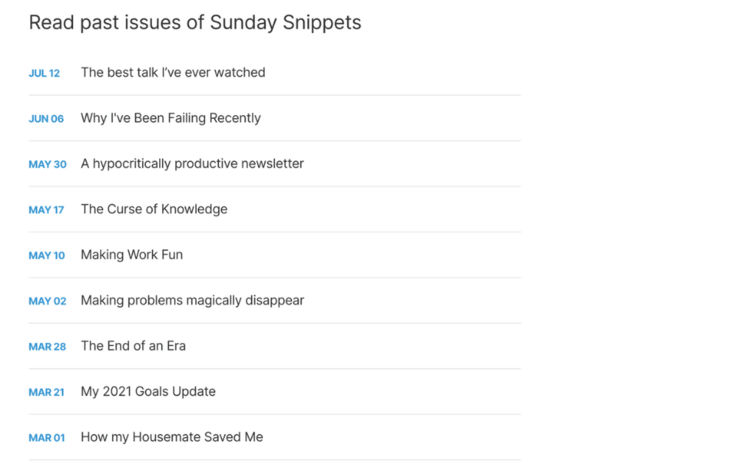Click the JUL 12 date label
The width and height of the screenshot is (737, 461).
(44, 74)
